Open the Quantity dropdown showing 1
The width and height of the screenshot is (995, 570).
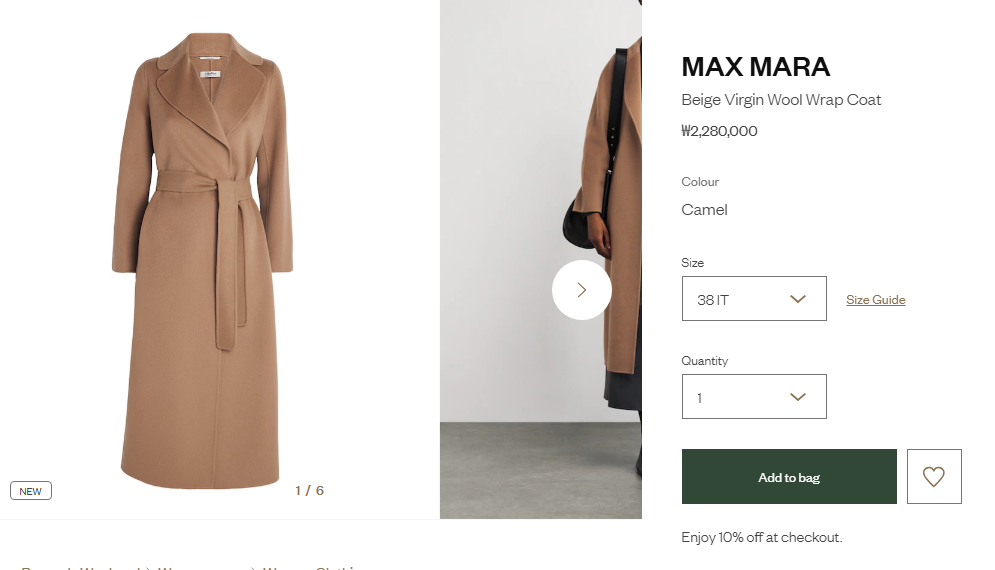point(753,397)
